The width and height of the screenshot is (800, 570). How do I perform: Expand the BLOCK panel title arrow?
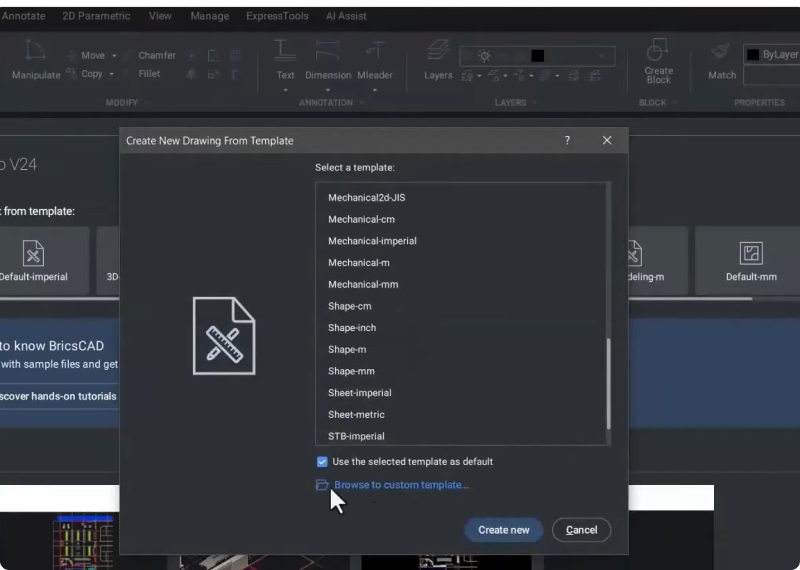[675, 103]
